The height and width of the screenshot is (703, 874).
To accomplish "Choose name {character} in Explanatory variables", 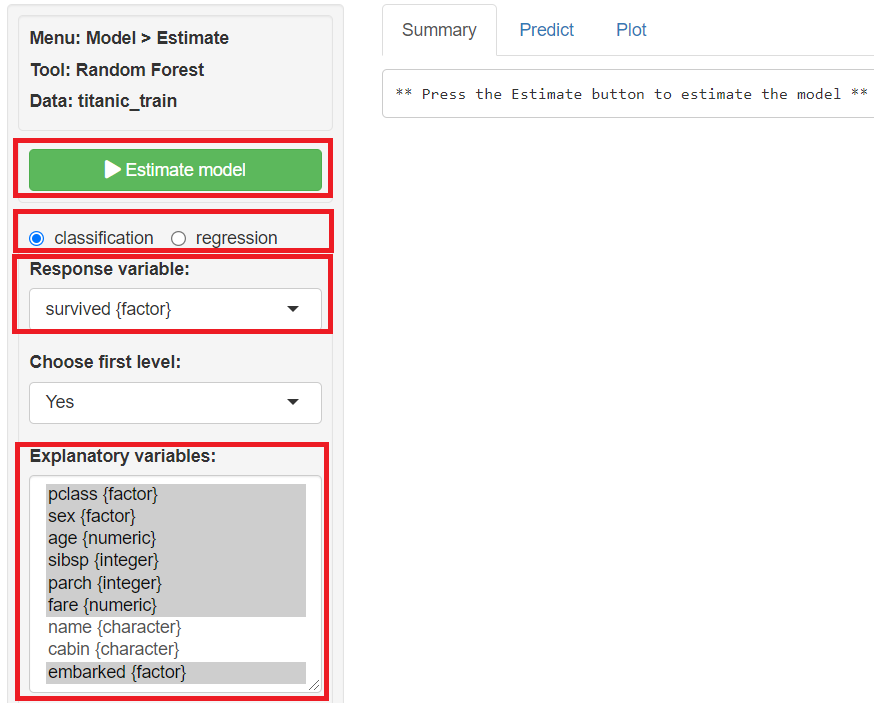I will (114, 627).
